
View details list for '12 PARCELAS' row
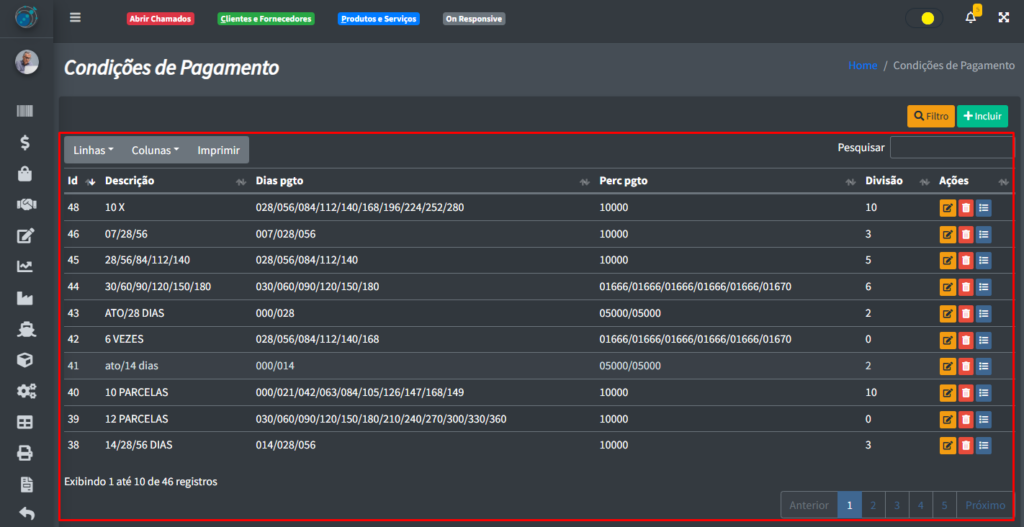pos(984,419)
